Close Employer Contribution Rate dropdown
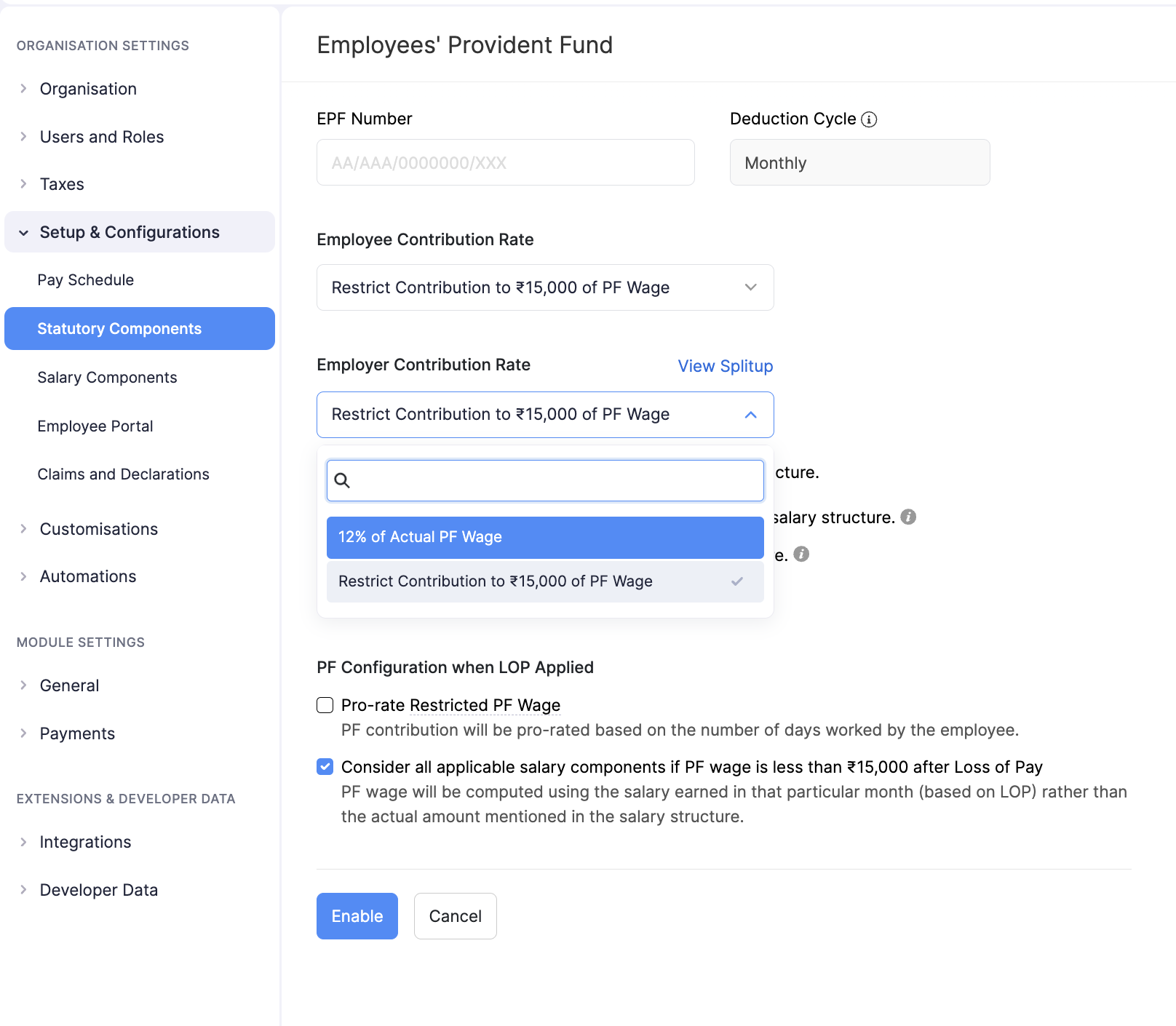 click(x=750, y=415)
